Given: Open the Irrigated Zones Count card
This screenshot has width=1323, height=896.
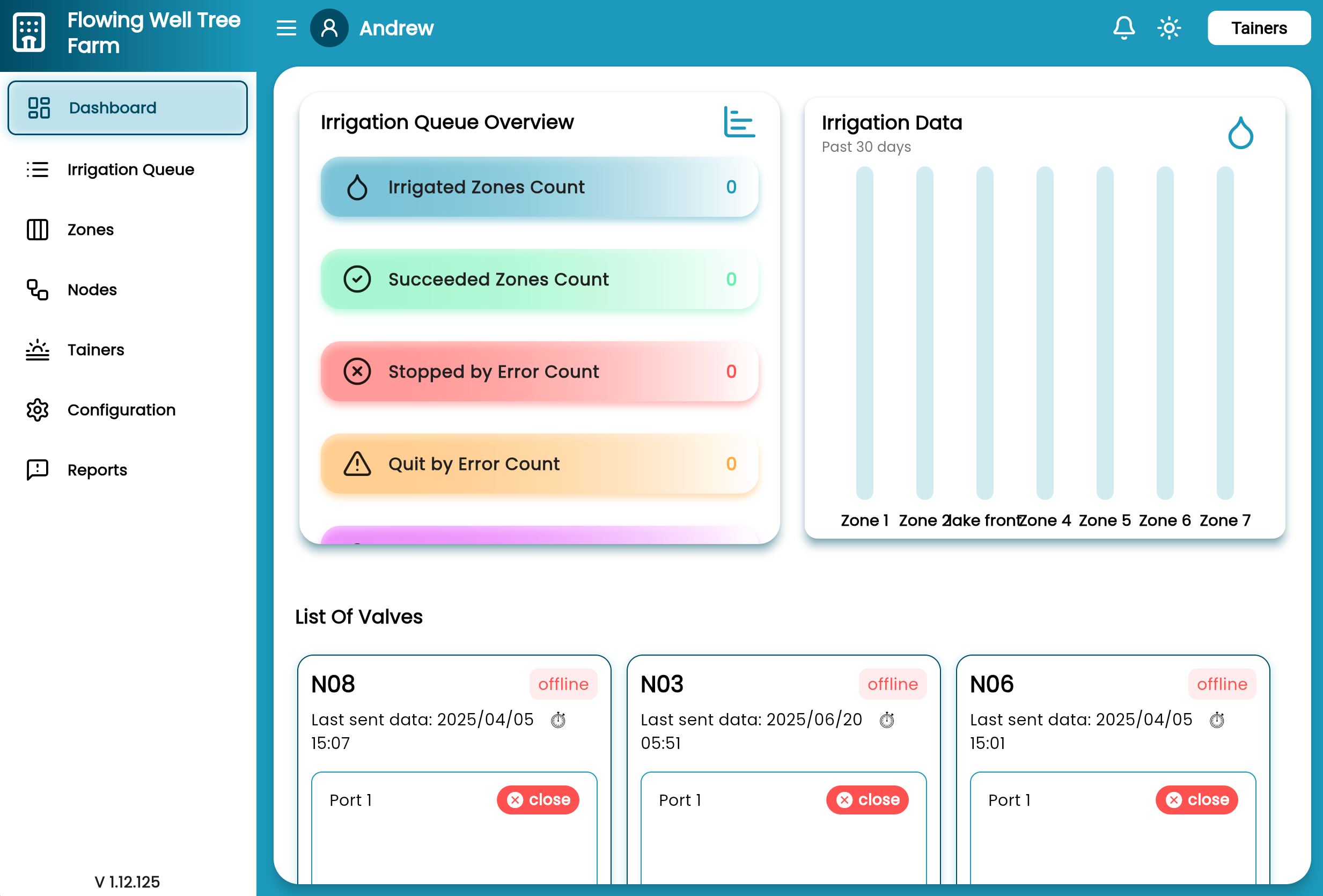Looking at the screenshot, I should 539,187.
